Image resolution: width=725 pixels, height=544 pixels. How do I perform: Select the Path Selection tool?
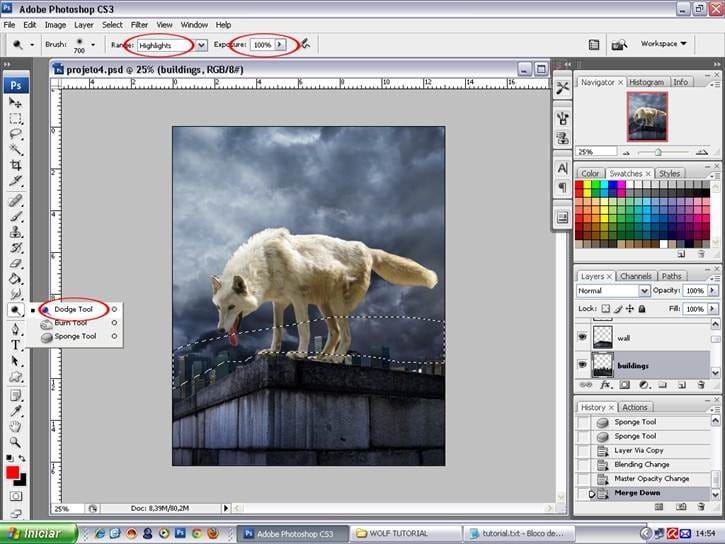(15, 361)
